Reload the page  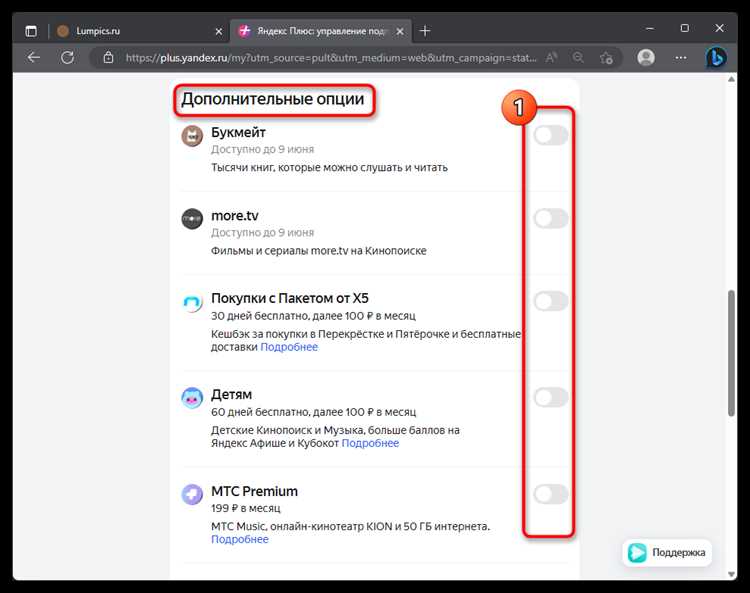[67, 58]
